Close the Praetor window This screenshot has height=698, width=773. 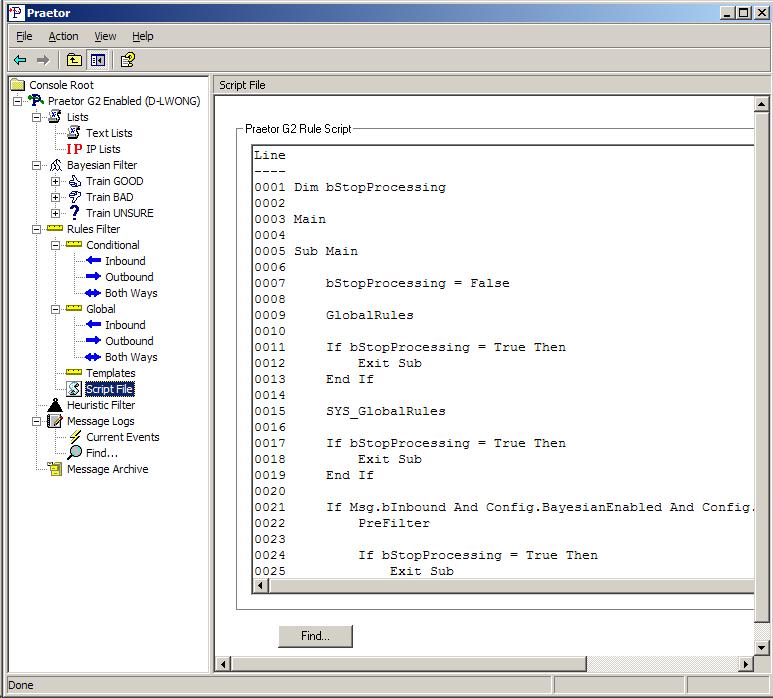point(761,12)
